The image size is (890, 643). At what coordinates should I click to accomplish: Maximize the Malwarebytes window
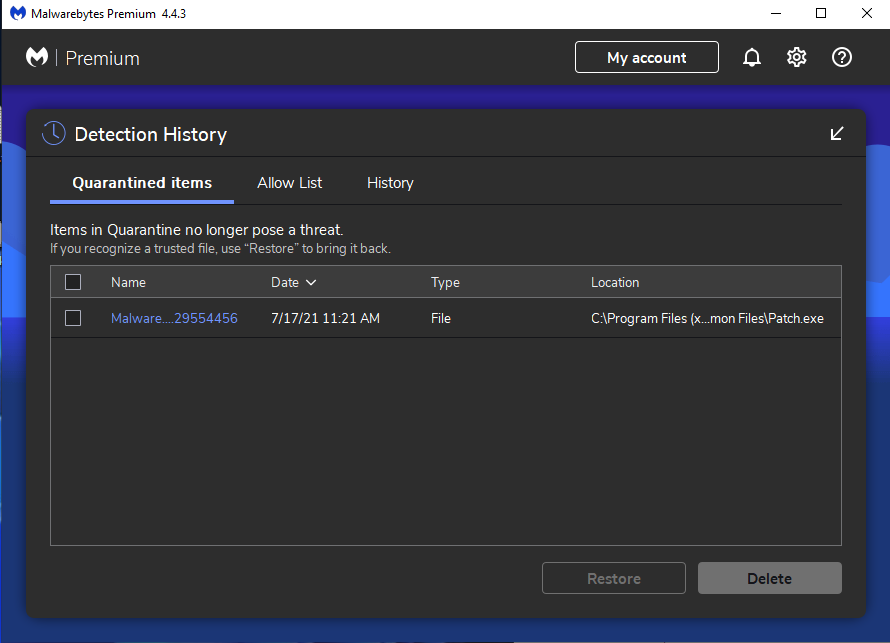821,13
